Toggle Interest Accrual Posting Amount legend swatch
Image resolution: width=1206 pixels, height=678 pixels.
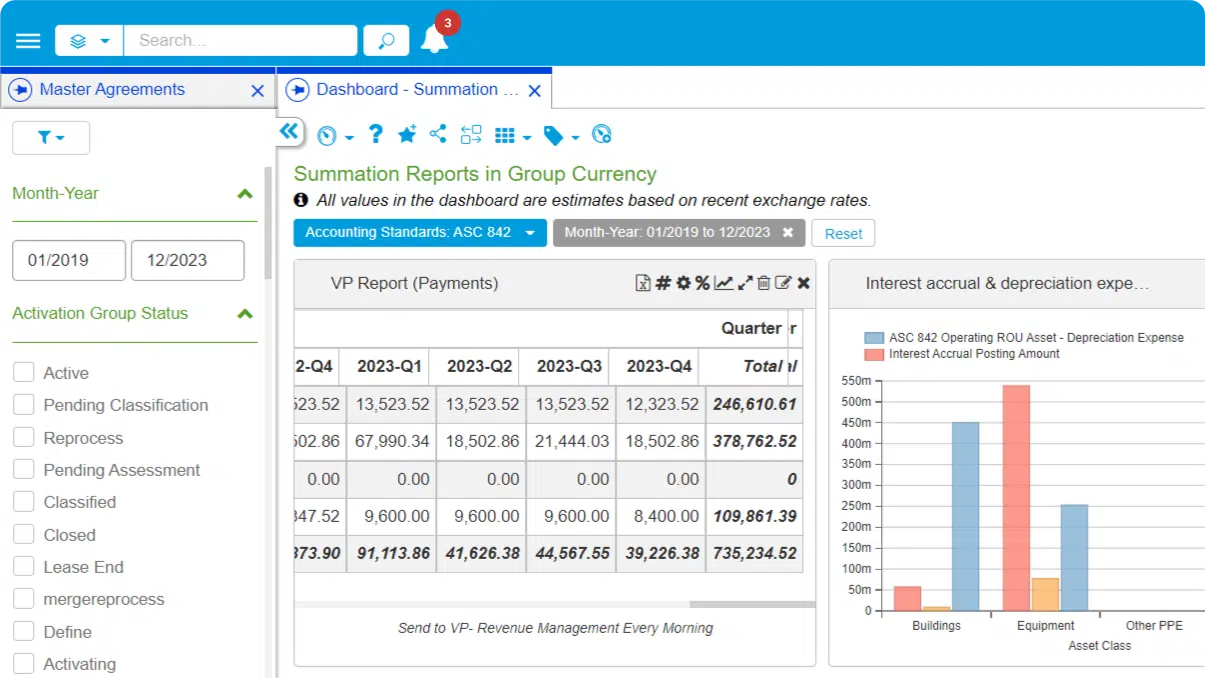click(x=874, y=354)
